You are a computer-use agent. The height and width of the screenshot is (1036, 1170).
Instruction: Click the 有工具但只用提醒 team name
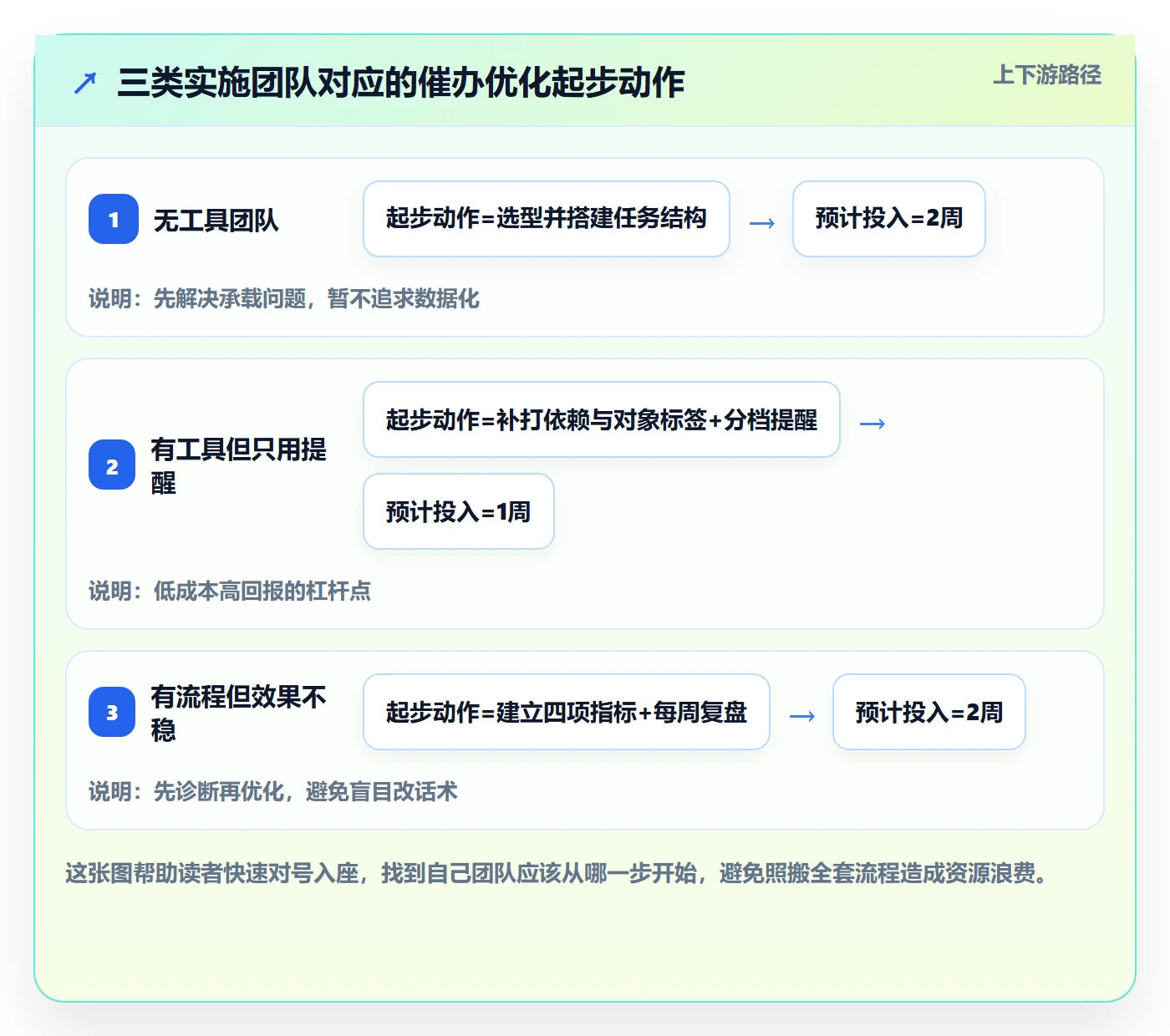pos(239,465)
